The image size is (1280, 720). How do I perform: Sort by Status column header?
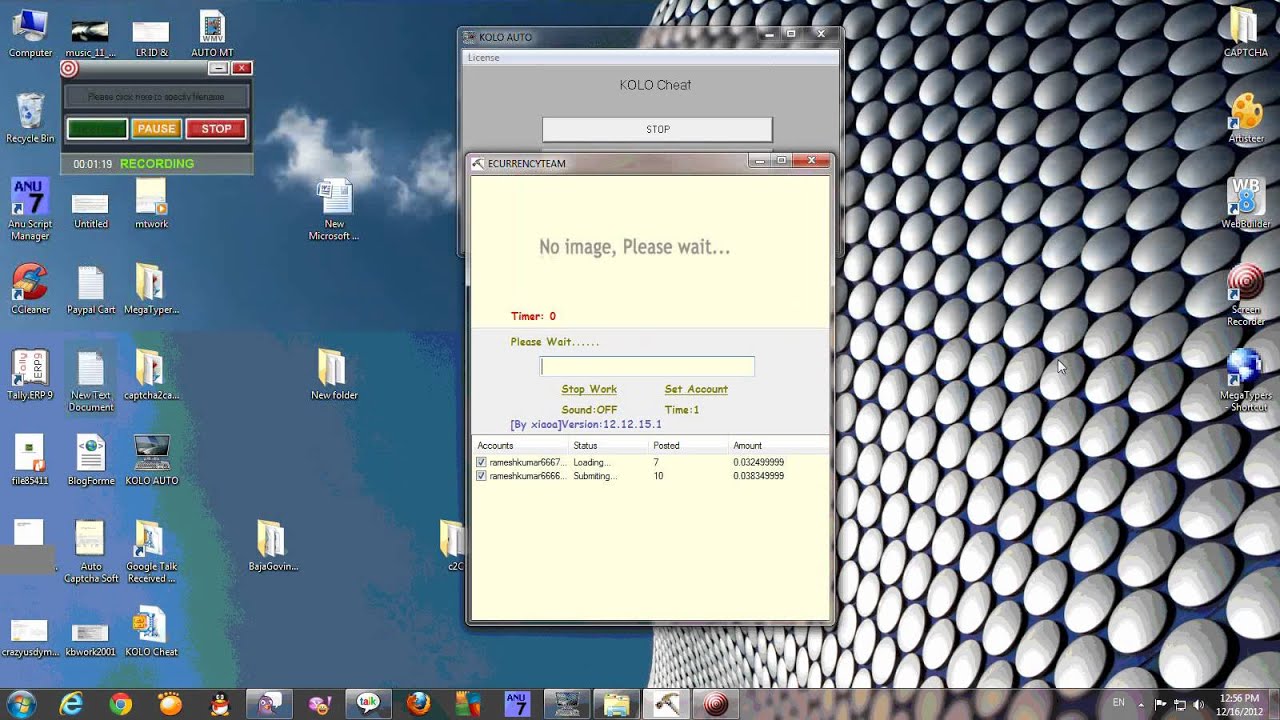(608, 445)
